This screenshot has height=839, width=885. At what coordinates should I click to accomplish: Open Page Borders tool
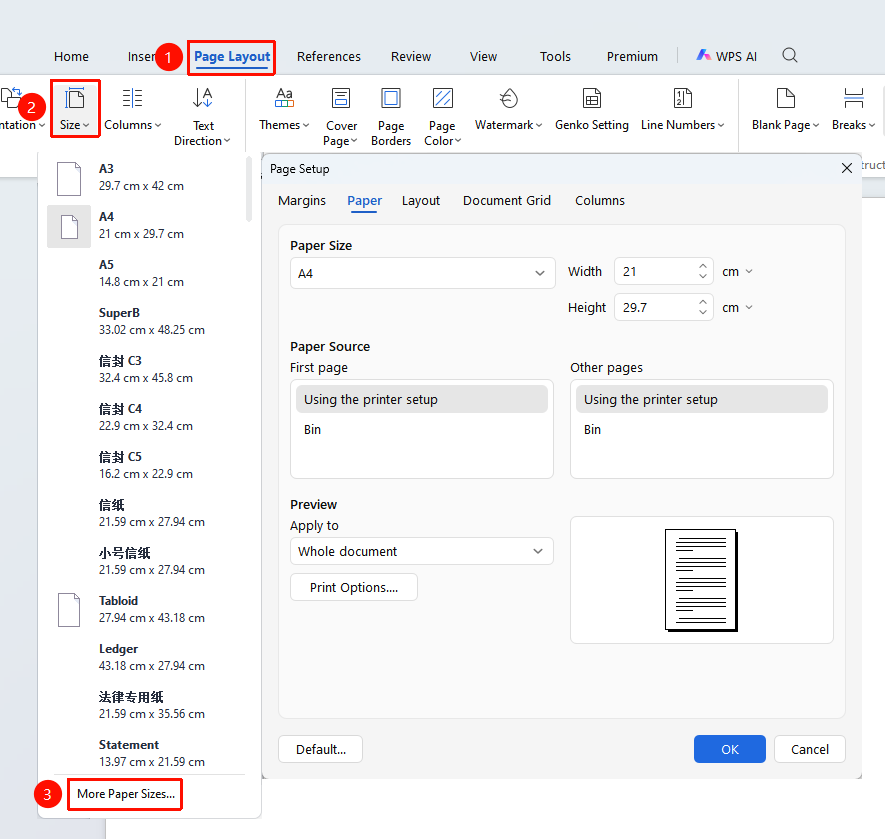click(x=391, y=98)
